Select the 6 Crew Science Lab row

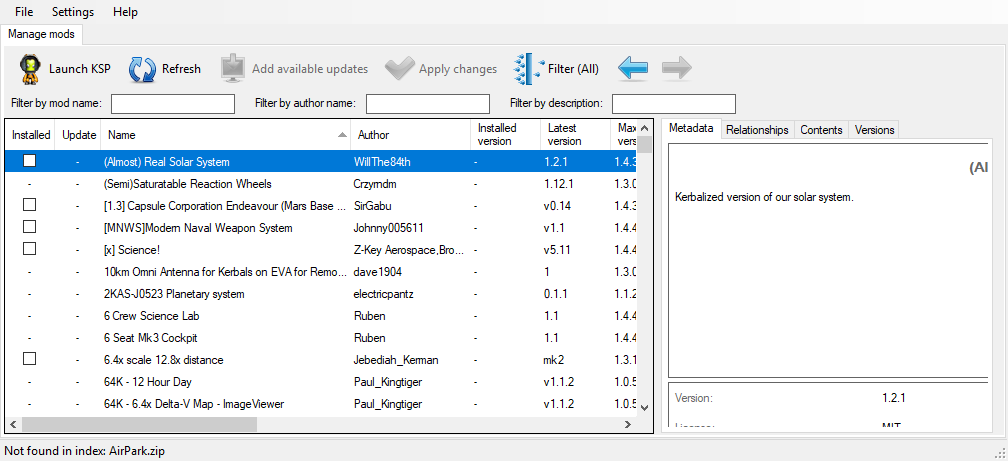coord(321,316)
